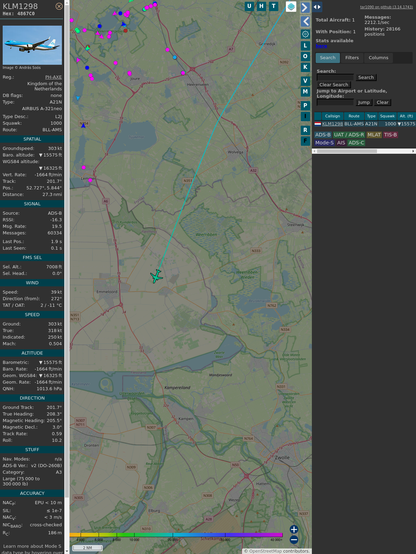Toggle the H map button
The width and height of the screenshot is (416, 554).
(262, 6)
